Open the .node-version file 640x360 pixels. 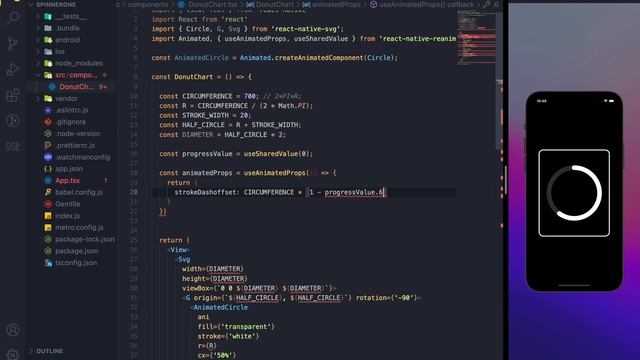78,133
